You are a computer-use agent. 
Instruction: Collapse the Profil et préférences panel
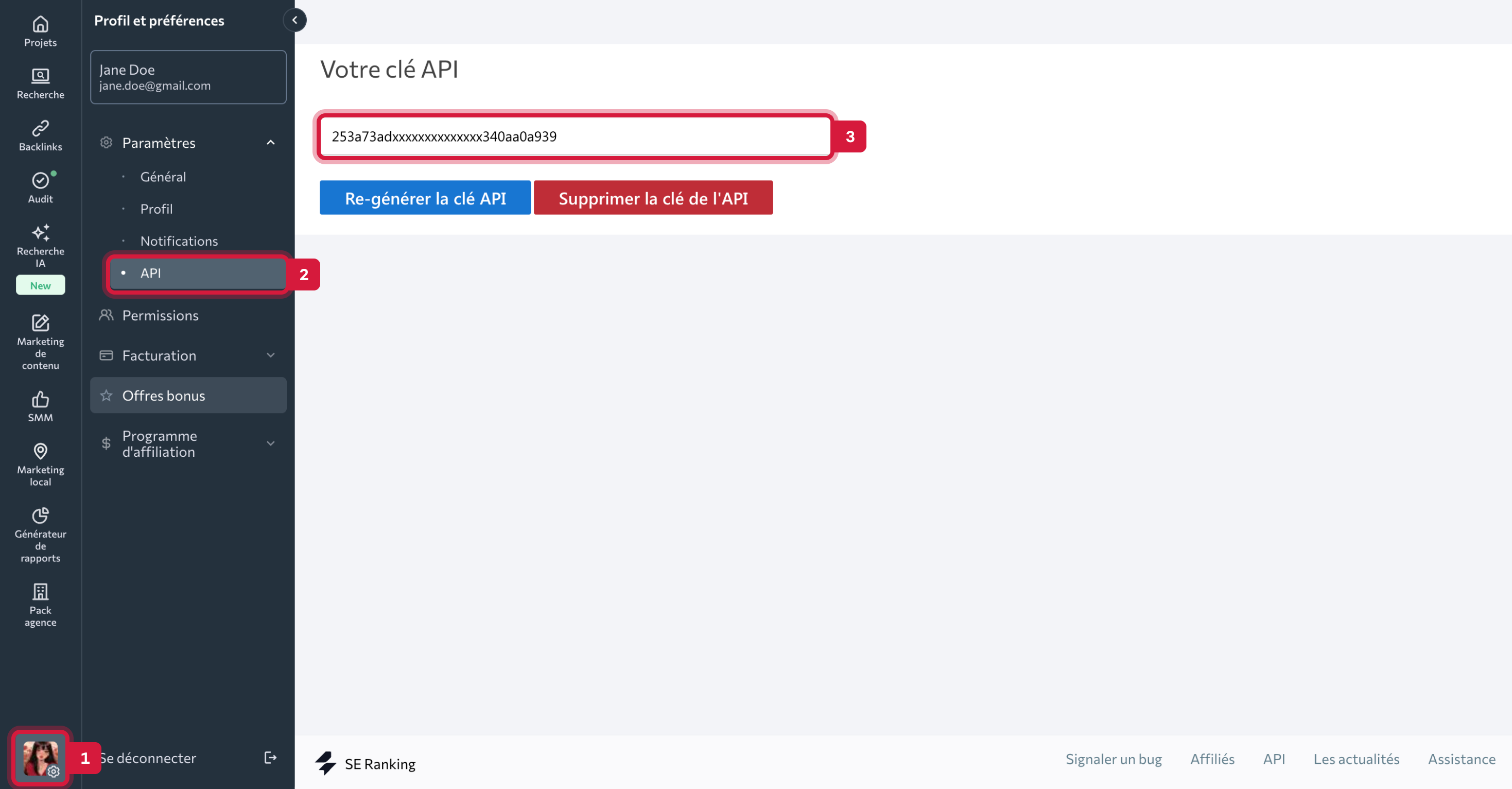(294, 20)
